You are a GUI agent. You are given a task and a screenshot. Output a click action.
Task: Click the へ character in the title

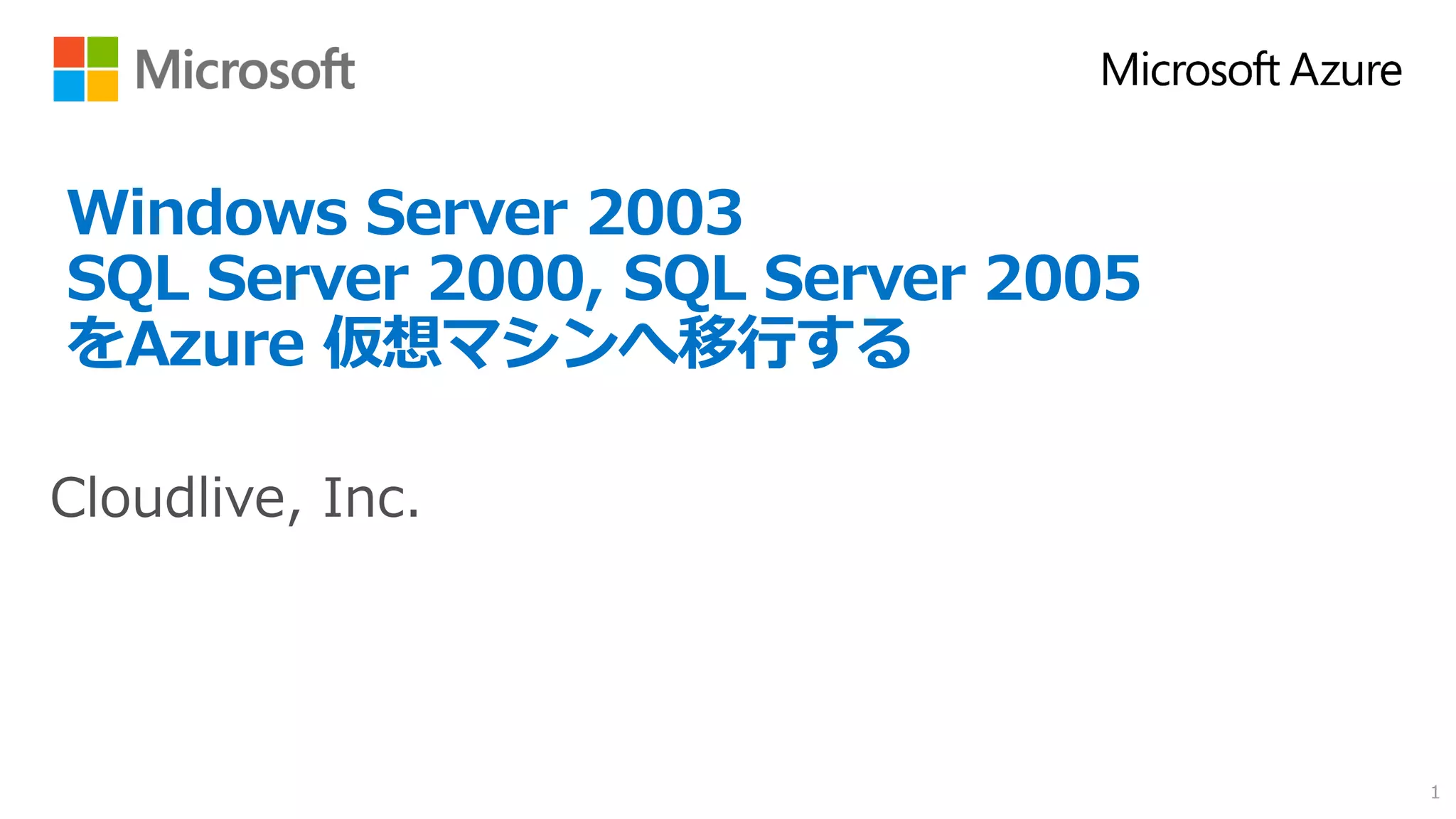tap(647, 345)
